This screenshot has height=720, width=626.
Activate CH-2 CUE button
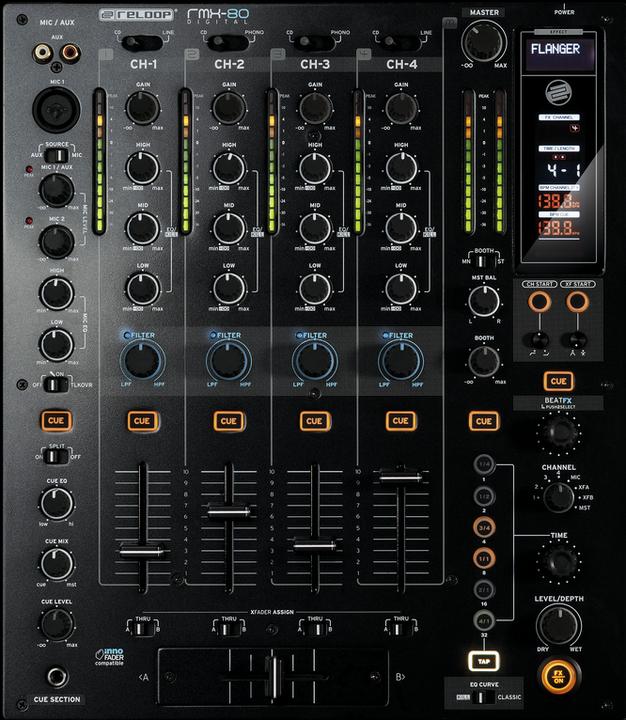(x=228, y=421)
